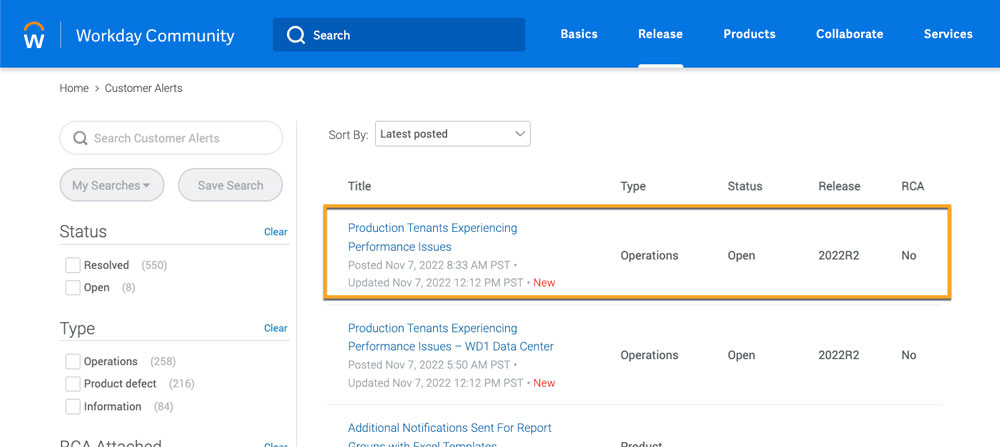Click the RCA column header

[912, 186]
